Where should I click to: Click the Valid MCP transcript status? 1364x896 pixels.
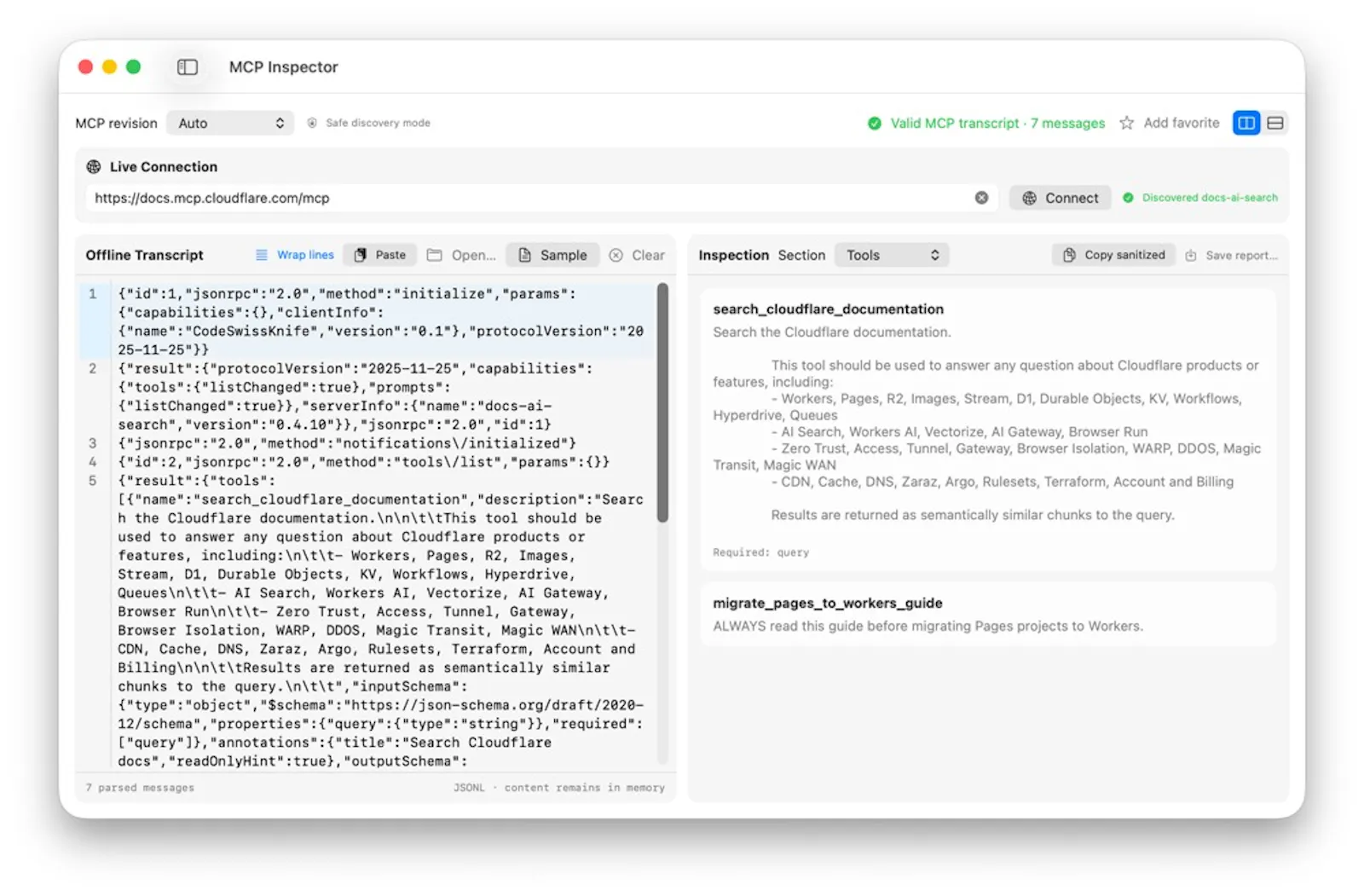[x=986, y=124]
